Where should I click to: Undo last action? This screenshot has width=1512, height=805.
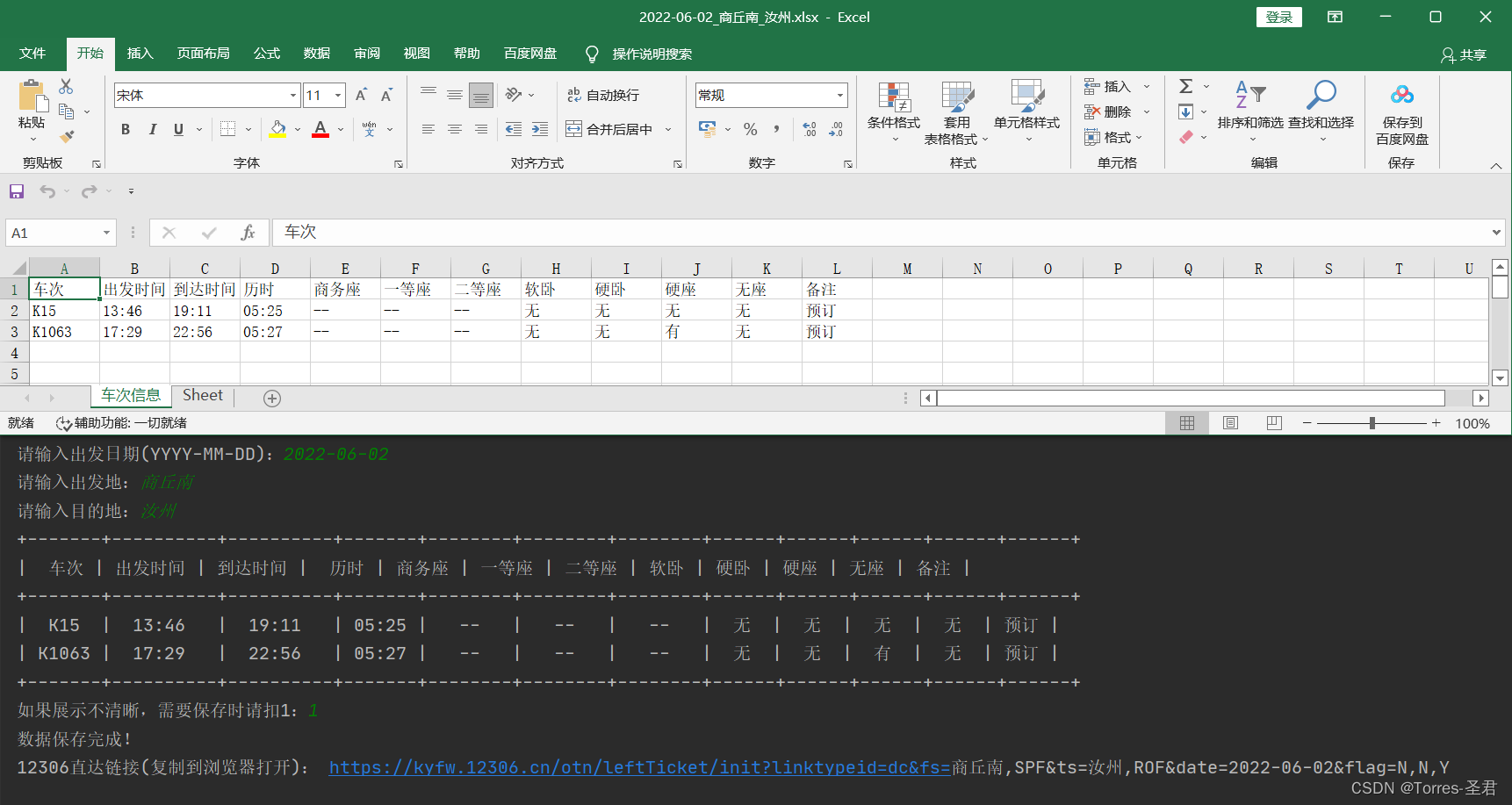pos(47,190)
